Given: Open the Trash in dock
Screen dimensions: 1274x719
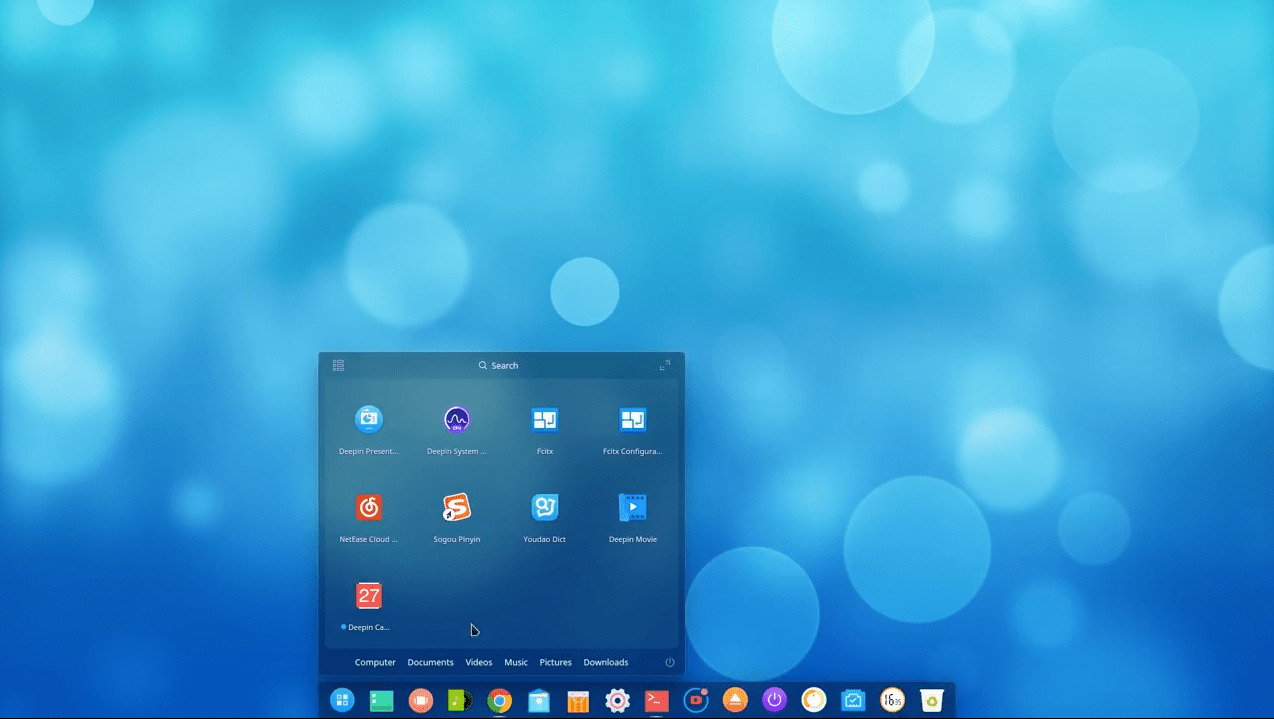Looking at the screenshot, I should pyautogui.click(x=932, y=700).
